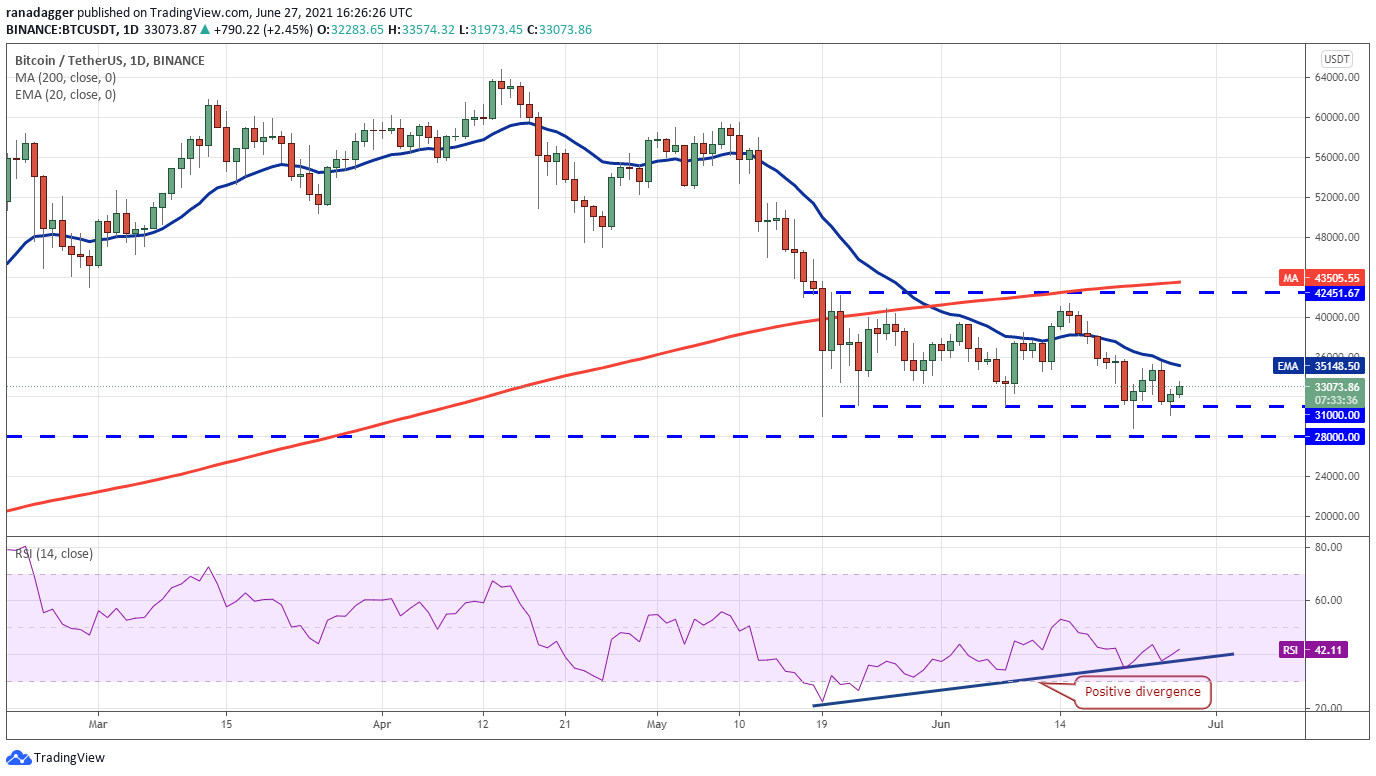Click the 64000.00 price axis label

(x=1335, y=78)
